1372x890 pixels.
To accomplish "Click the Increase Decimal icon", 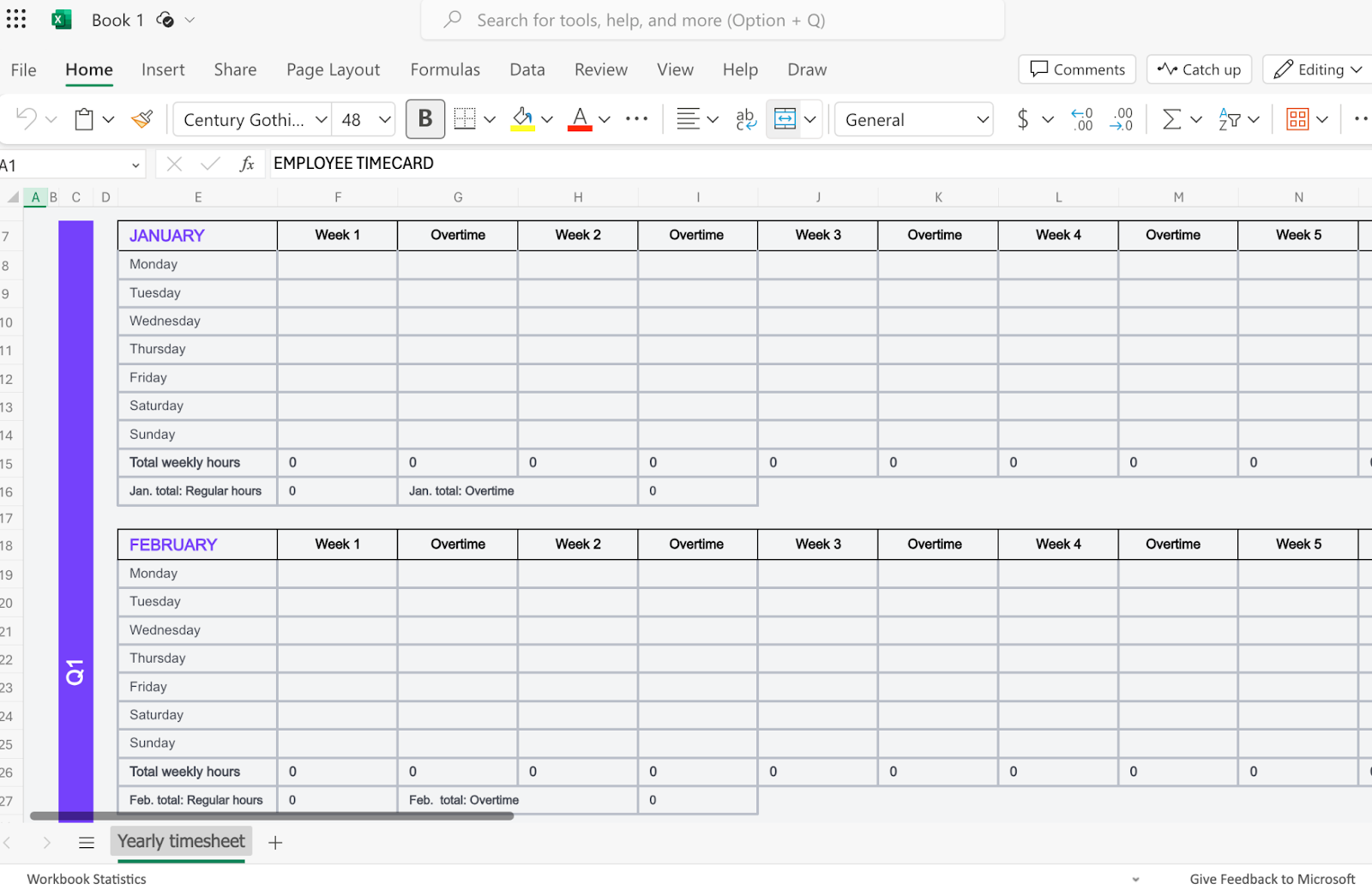I will pos(1082,119).
